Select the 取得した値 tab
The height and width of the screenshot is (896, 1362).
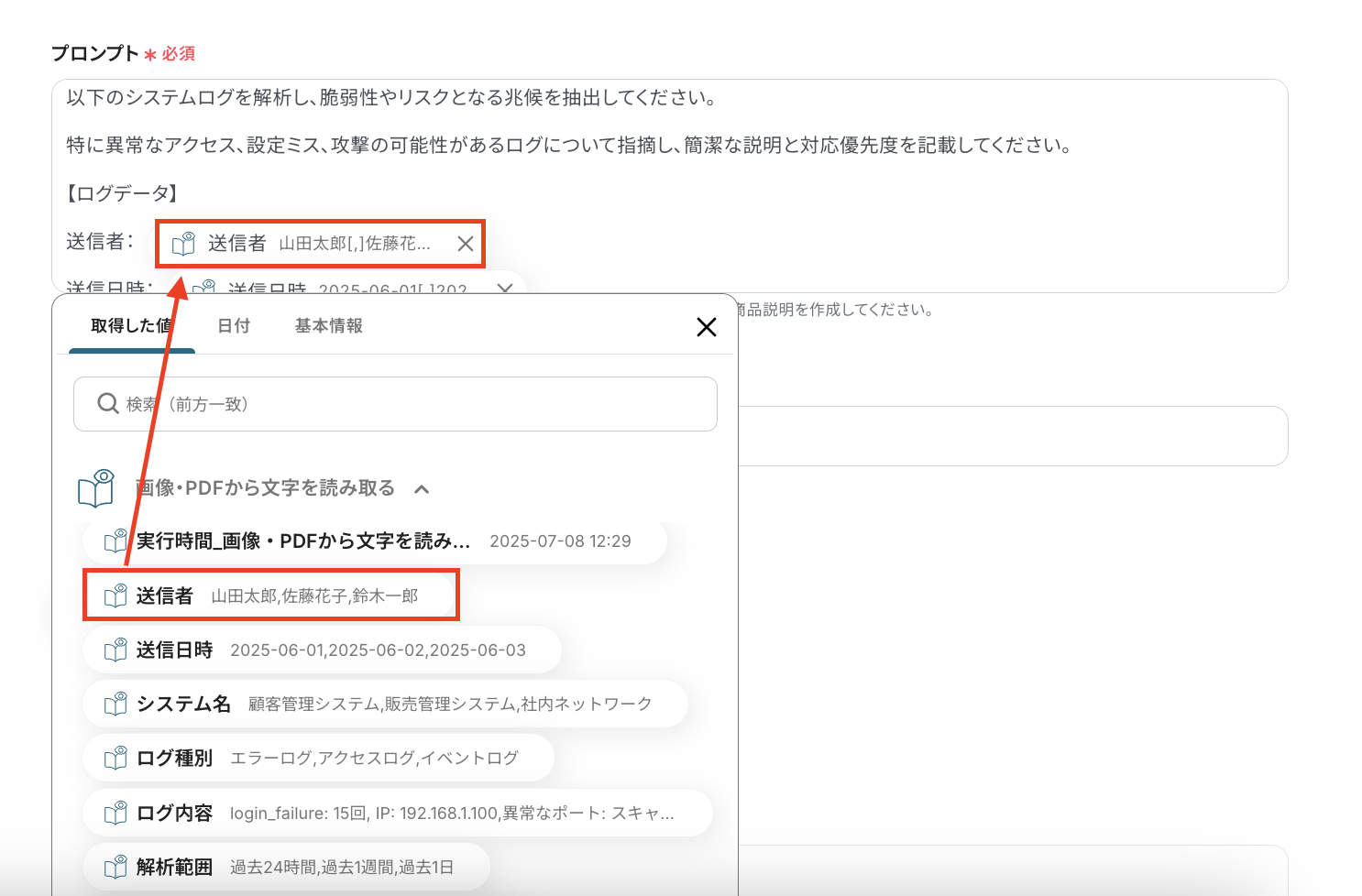(130, 326)
